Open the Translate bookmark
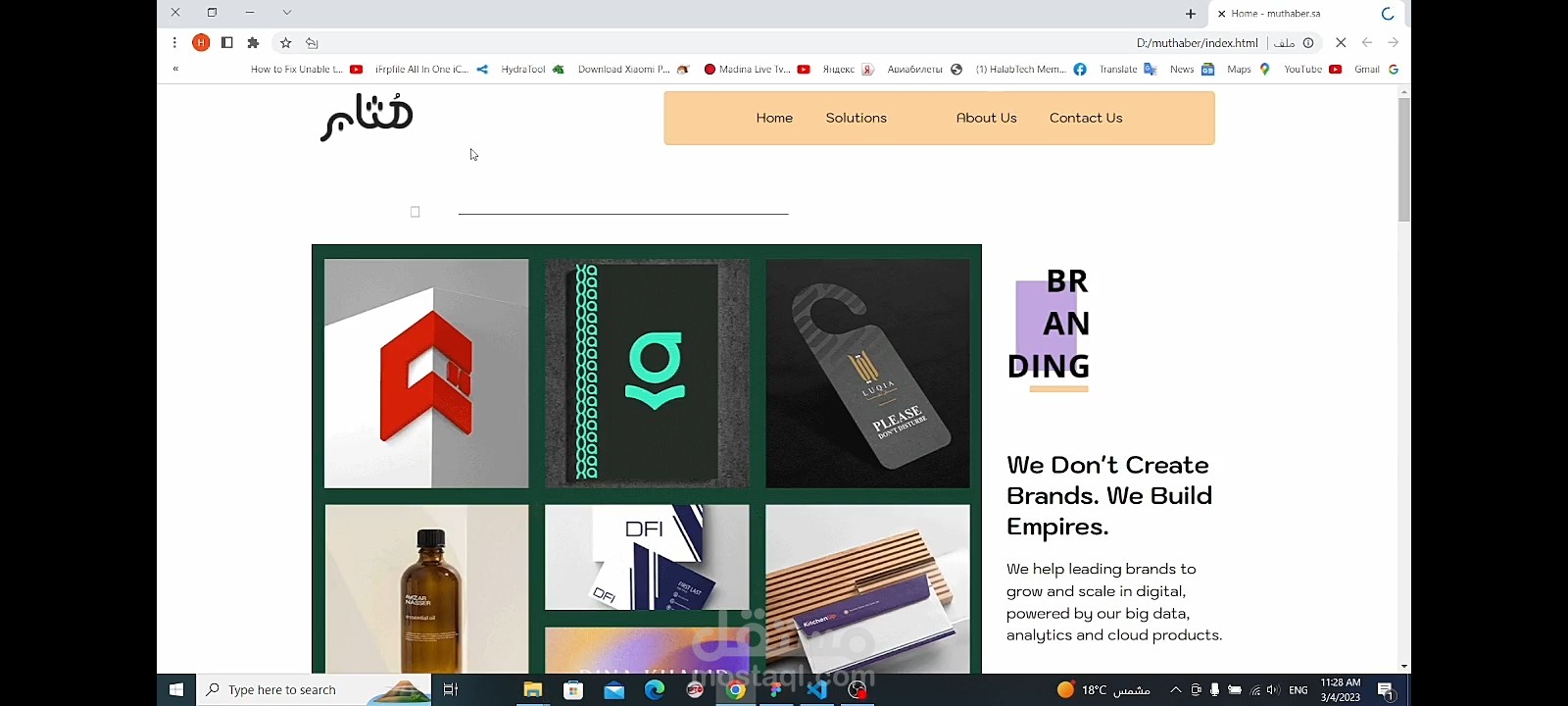This screenshot has width=1568, height=706. coord(1128,69)
